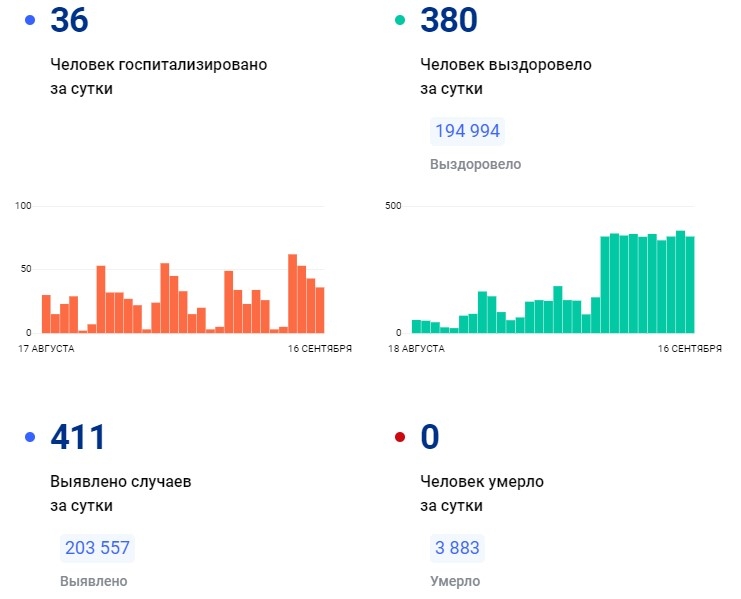Click the 'Выздоровело' label under the badge
The image size is (741, 599).
(475, 164)
